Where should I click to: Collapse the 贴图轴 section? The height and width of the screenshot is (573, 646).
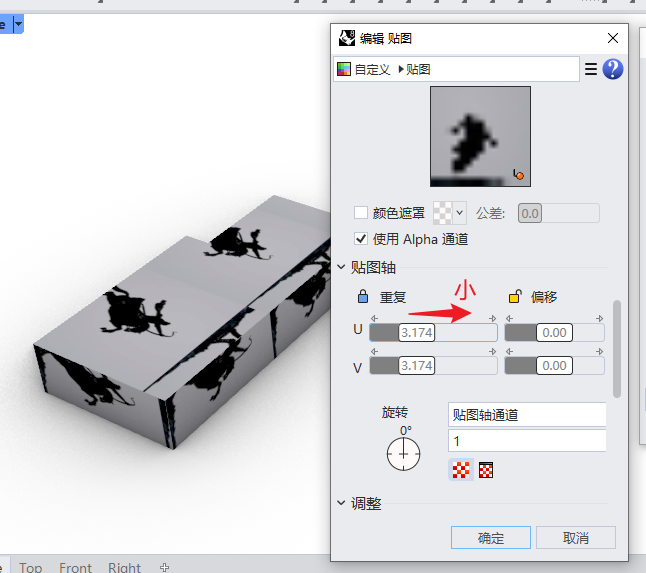pyautogui.click(x=341, y=267)
